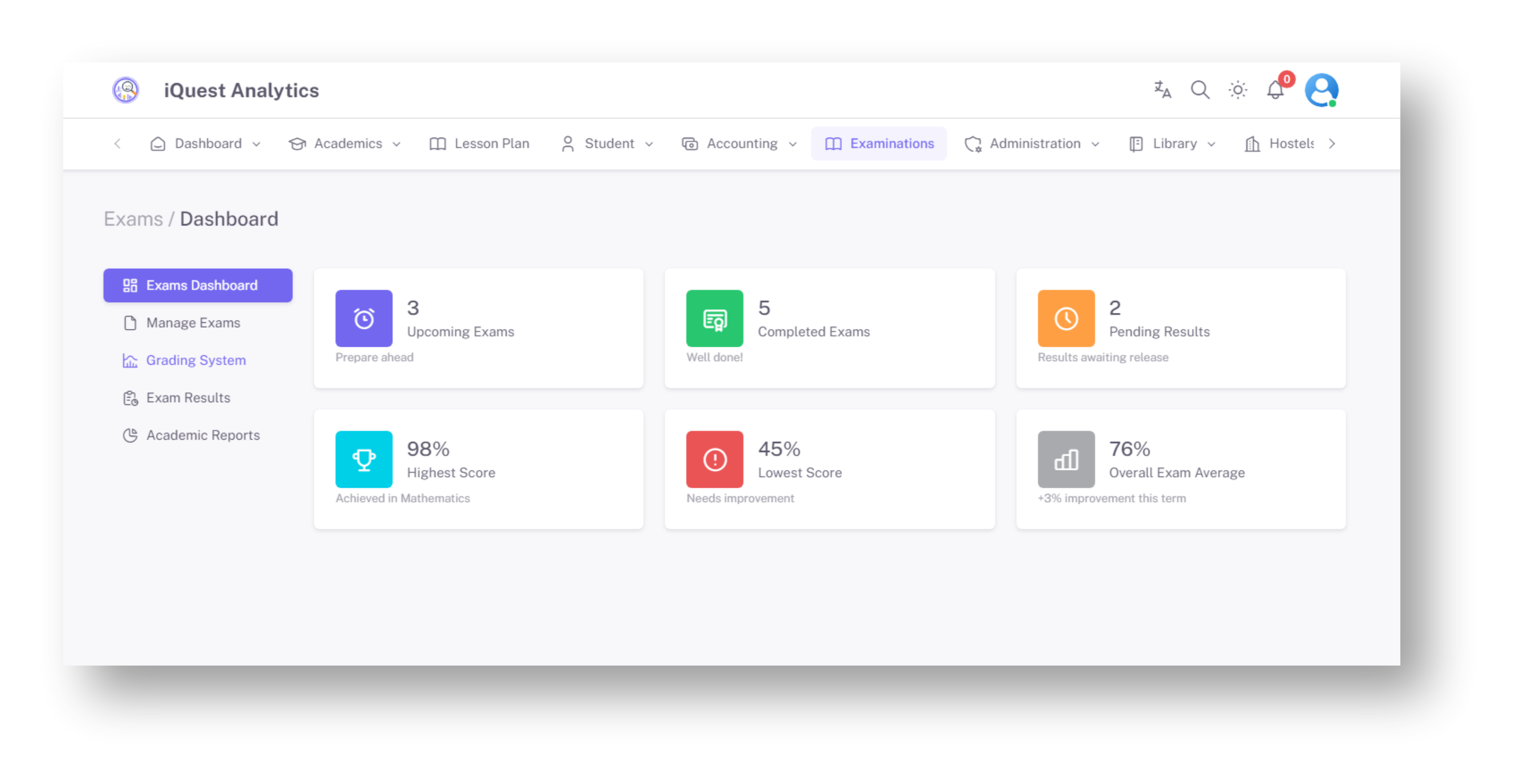
Task: Click the Pending Results clock icon
Action: tap(1065, 318)
